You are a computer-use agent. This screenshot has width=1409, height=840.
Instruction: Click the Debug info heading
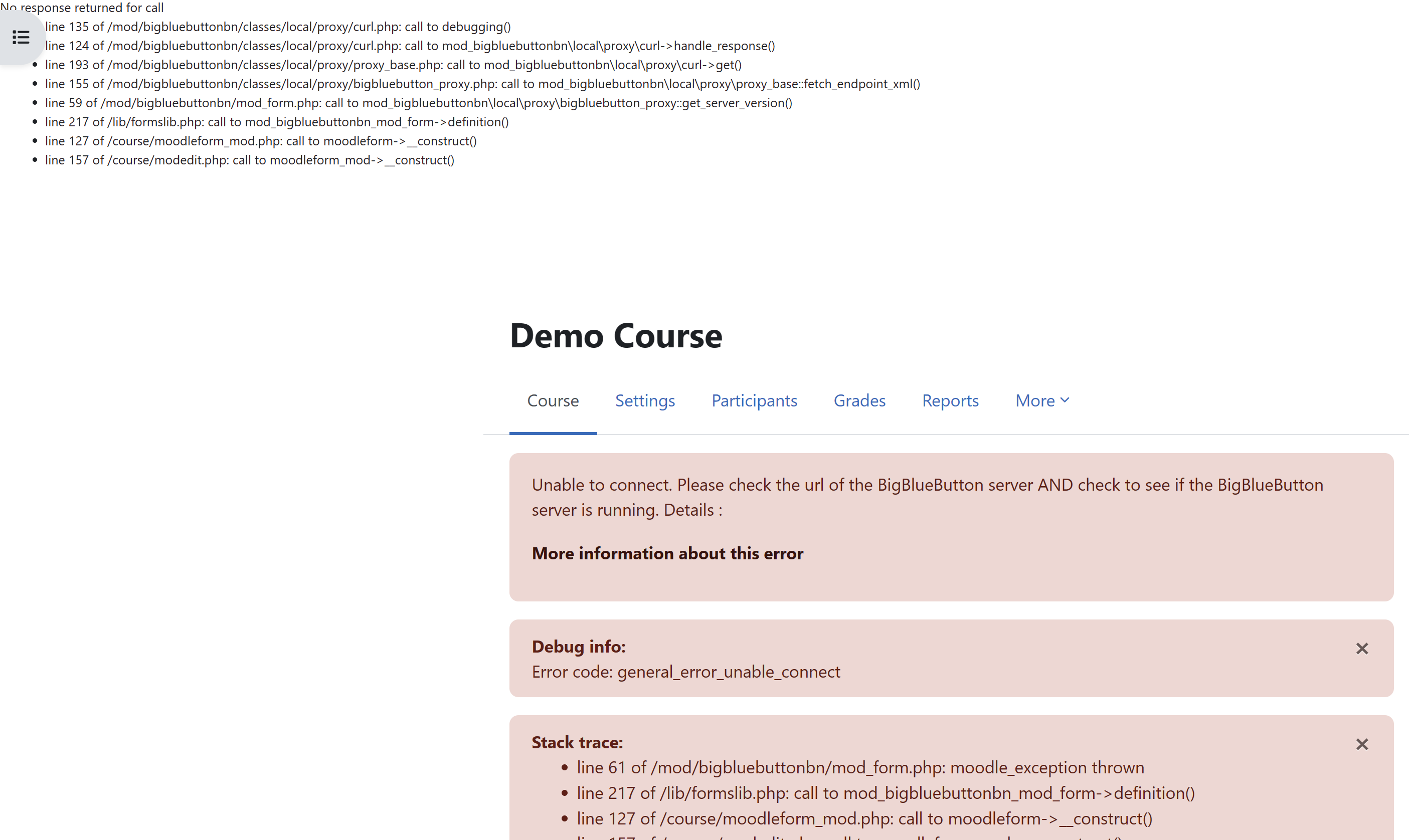point(579,647)
